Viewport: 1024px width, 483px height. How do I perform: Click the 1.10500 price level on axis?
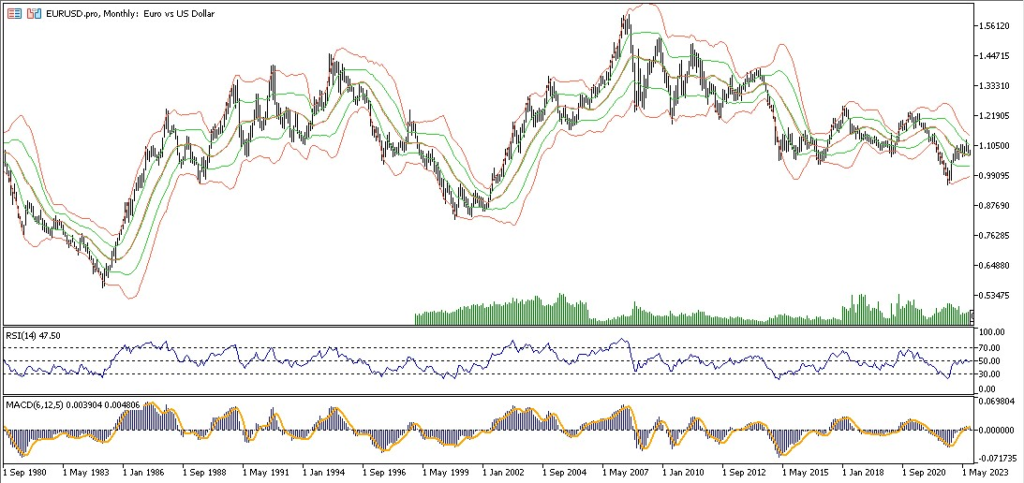click(998, 146)
